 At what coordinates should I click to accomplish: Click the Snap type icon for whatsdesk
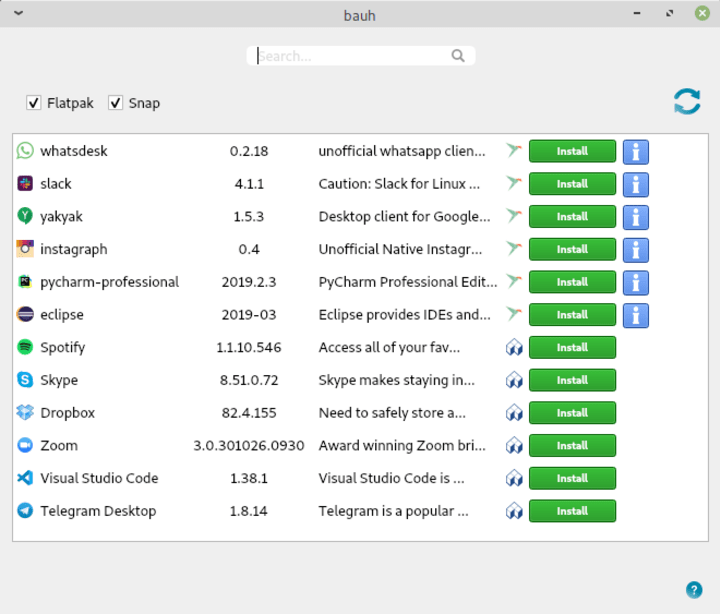click(514, 150)
